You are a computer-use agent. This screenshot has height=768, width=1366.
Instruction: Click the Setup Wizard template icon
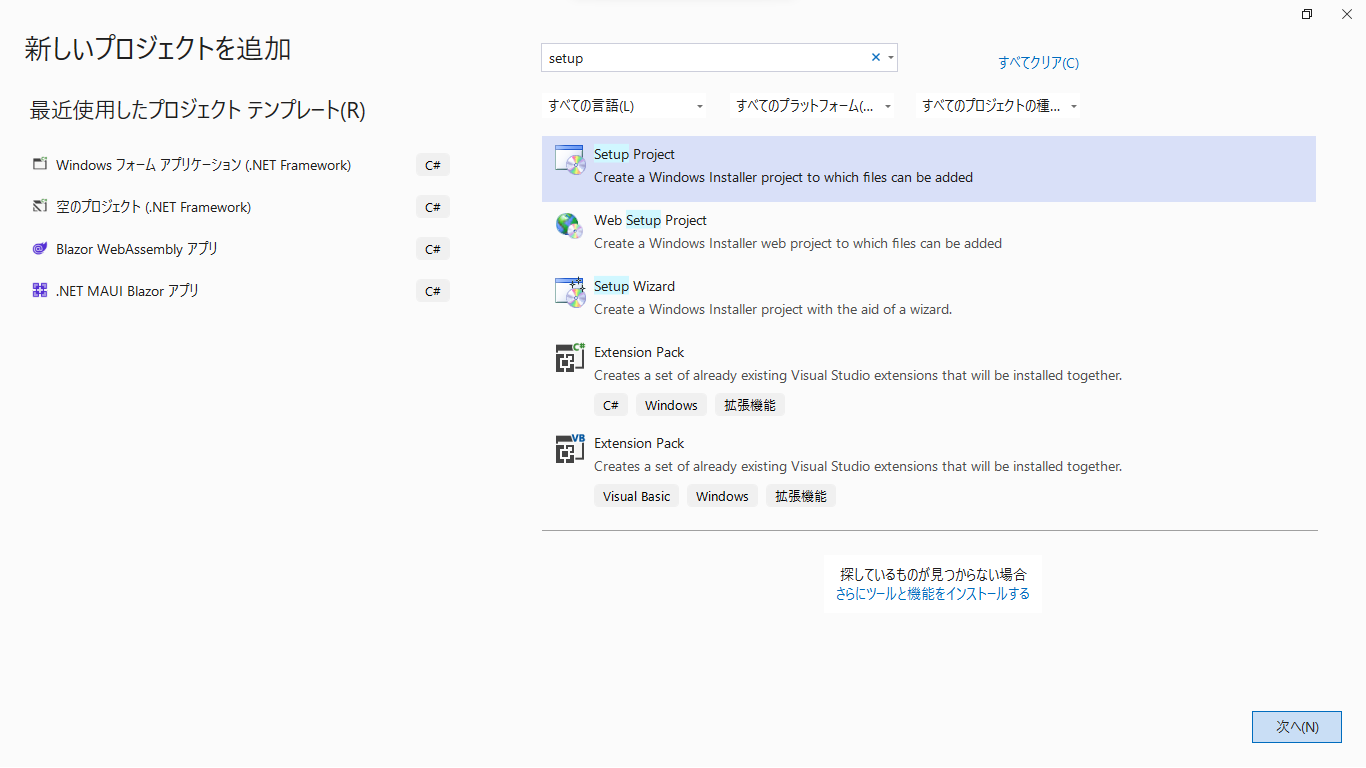point(569,292)
